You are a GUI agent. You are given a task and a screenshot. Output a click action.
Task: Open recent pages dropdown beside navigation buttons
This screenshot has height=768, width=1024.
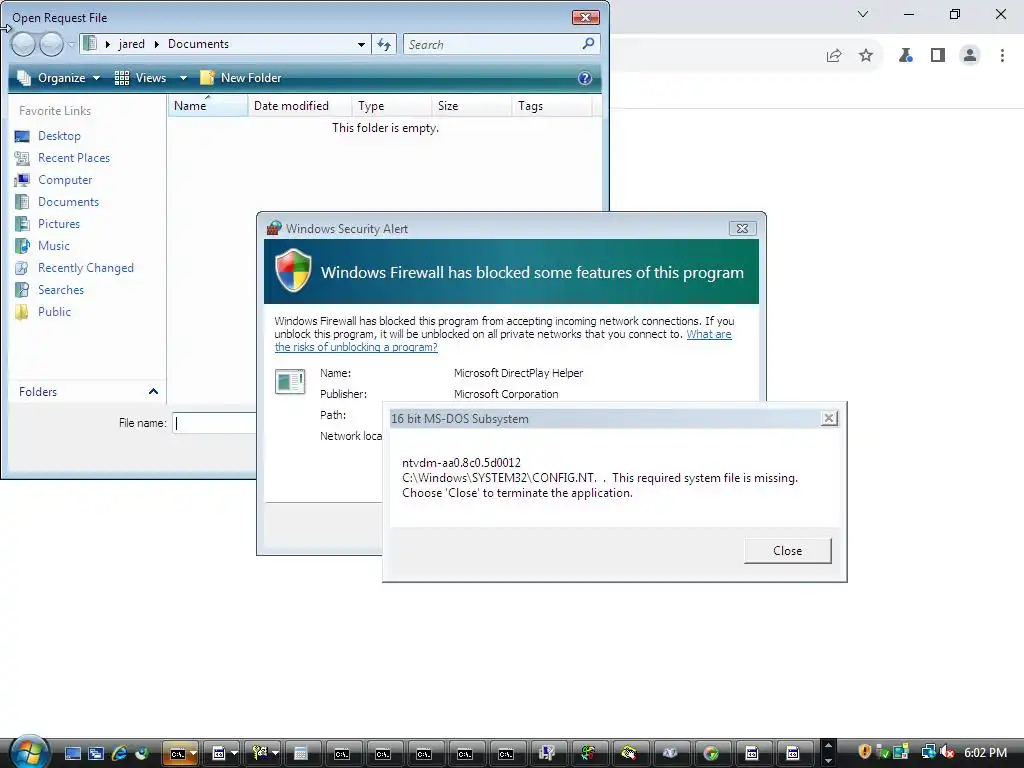71,44
